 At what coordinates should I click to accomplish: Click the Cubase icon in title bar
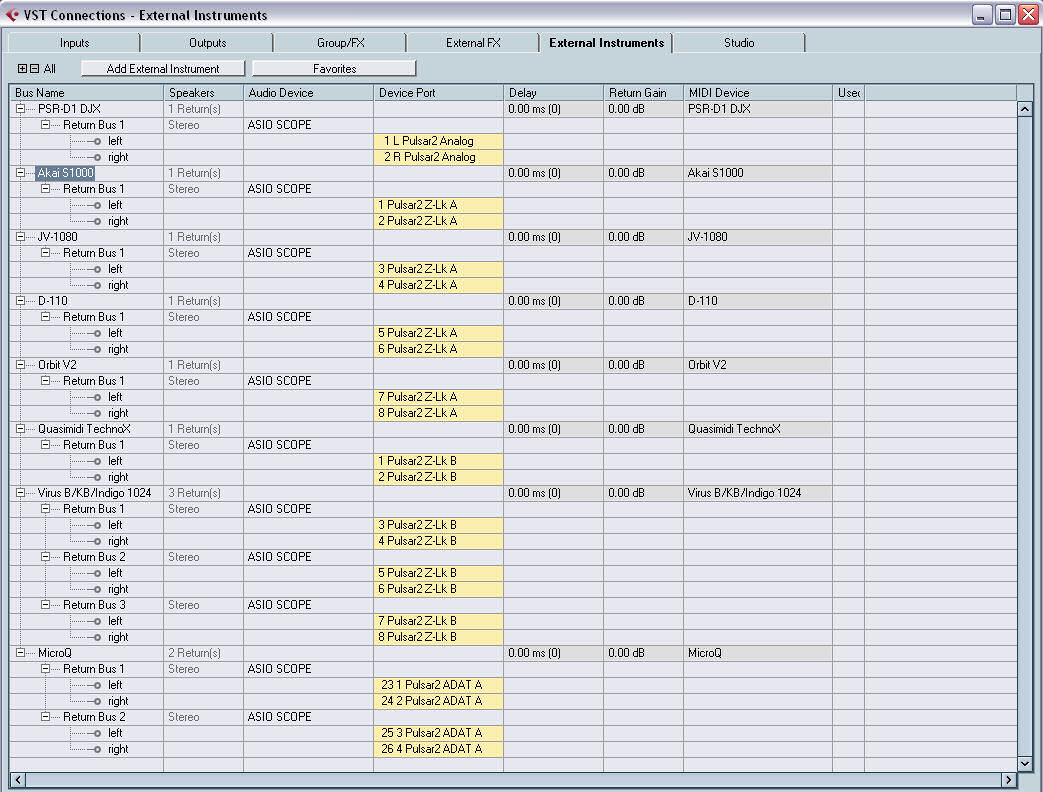tap(12, 15)
